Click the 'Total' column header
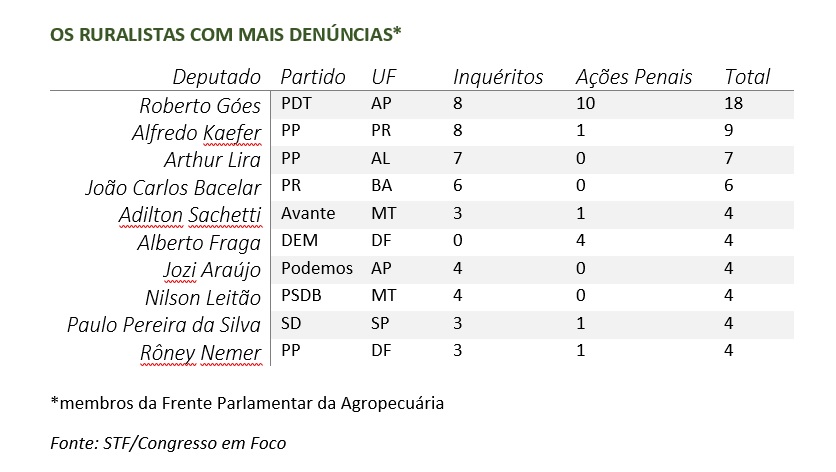Image resolution: width=836 pixels, height=472 pixels. tap(747, 77)
